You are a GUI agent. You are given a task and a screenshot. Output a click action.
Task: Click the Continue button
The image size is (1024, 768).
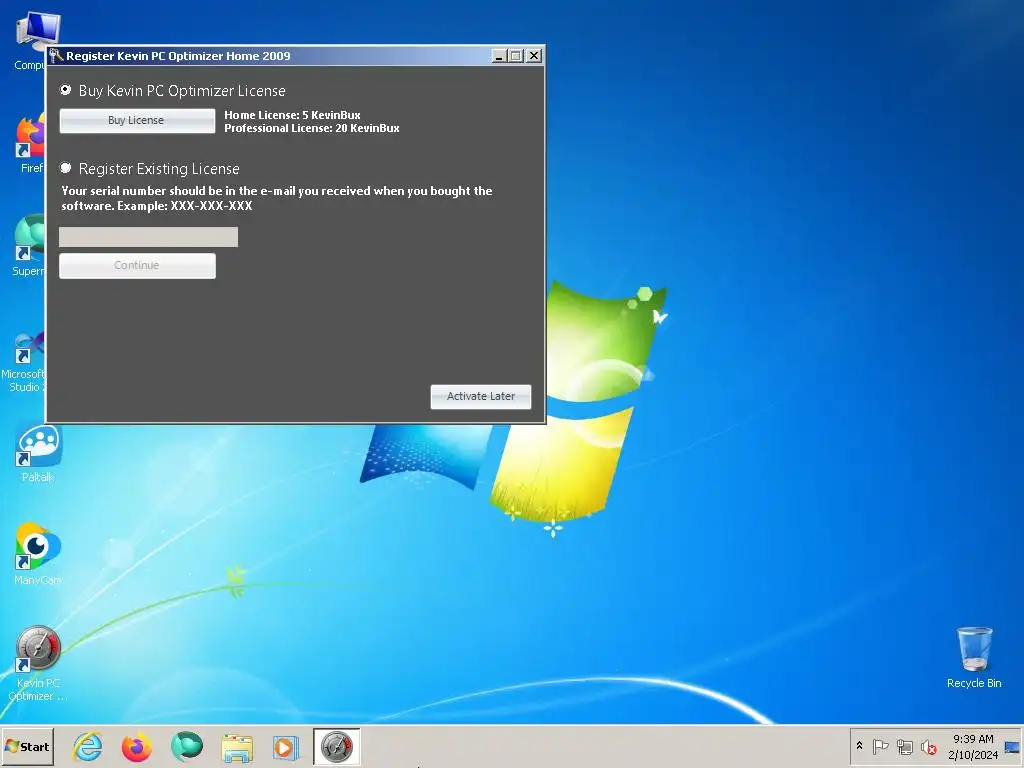[x=137, y=266]
